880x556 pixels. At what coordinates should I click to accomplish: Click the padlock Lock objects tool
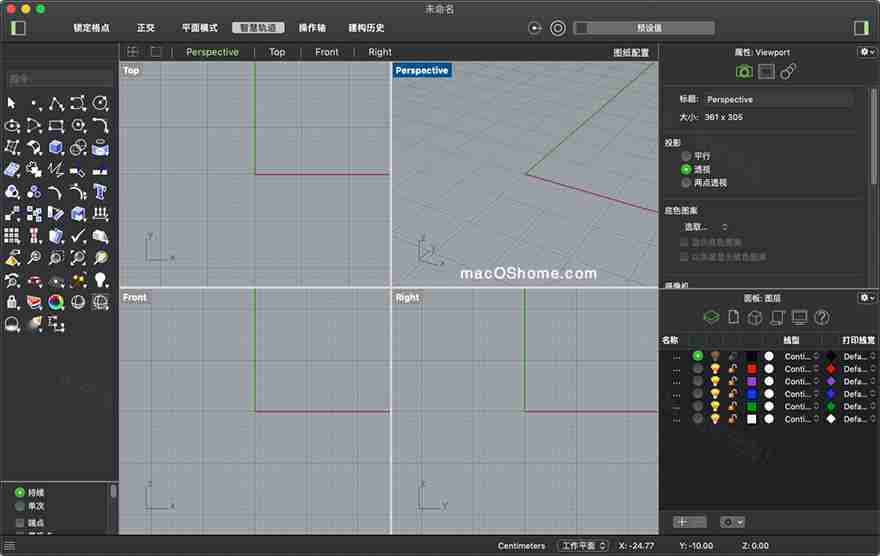point(12,302)
